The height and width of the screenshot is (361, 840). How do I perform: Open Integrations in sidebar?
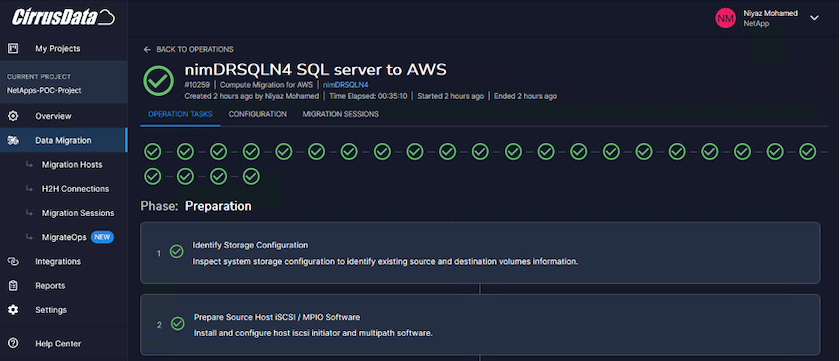pyautogui.click(x=58, y=261)
